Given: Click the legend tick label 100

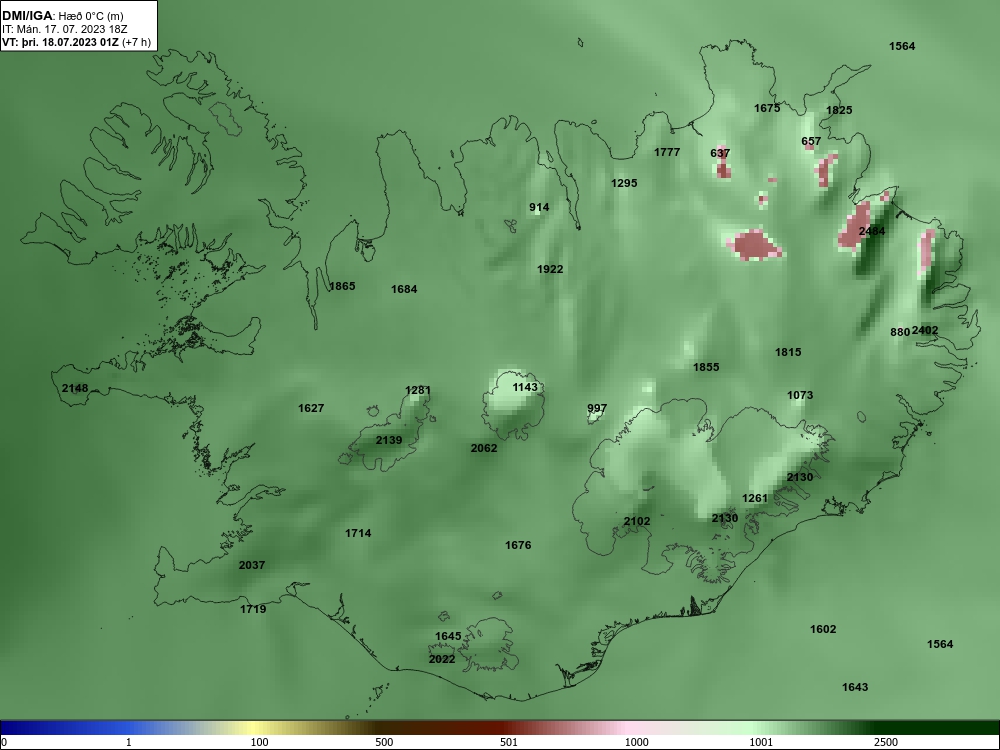Looking at the screenshot, I should point(260,743).
